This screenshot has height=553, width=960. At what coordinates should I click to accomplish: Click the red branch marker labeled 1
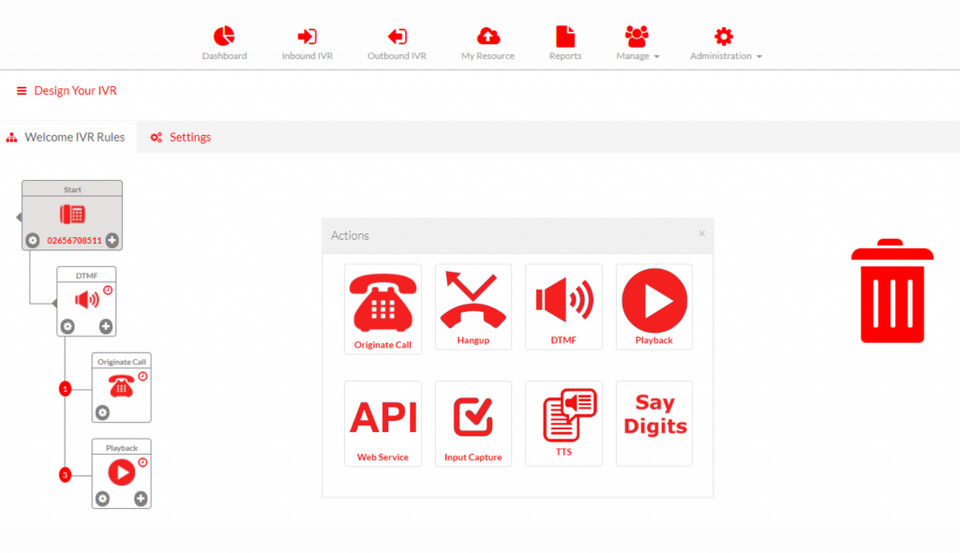65,389
